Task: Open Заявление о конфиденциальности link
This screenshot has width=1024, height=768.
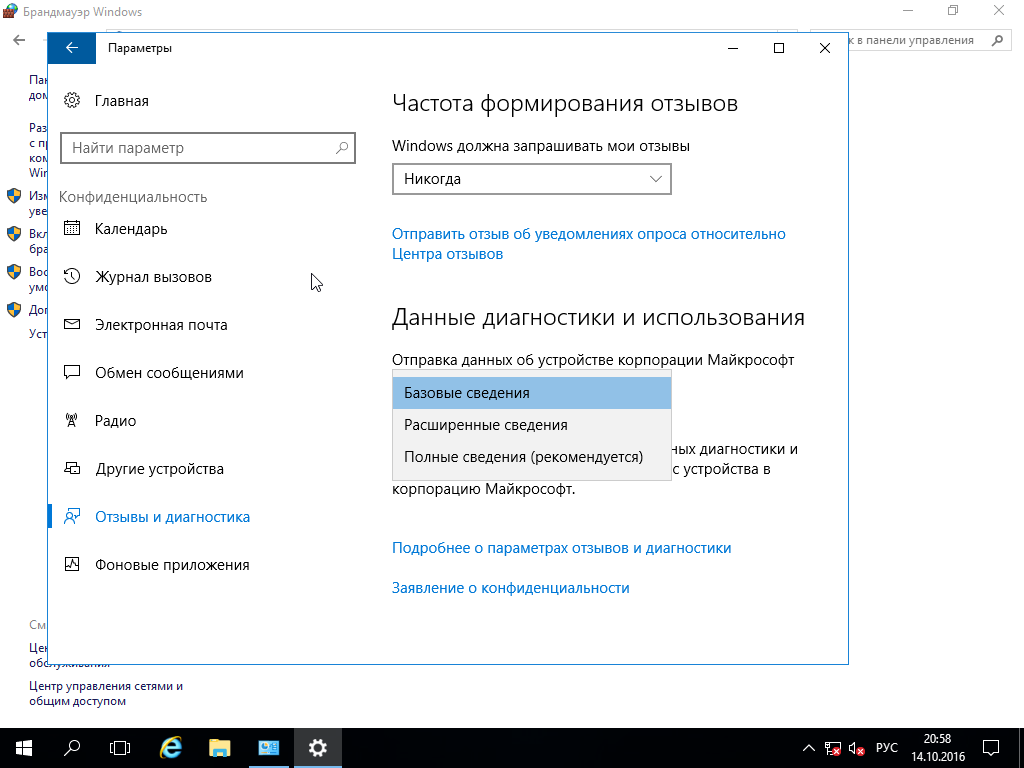Action: point(510,588)
